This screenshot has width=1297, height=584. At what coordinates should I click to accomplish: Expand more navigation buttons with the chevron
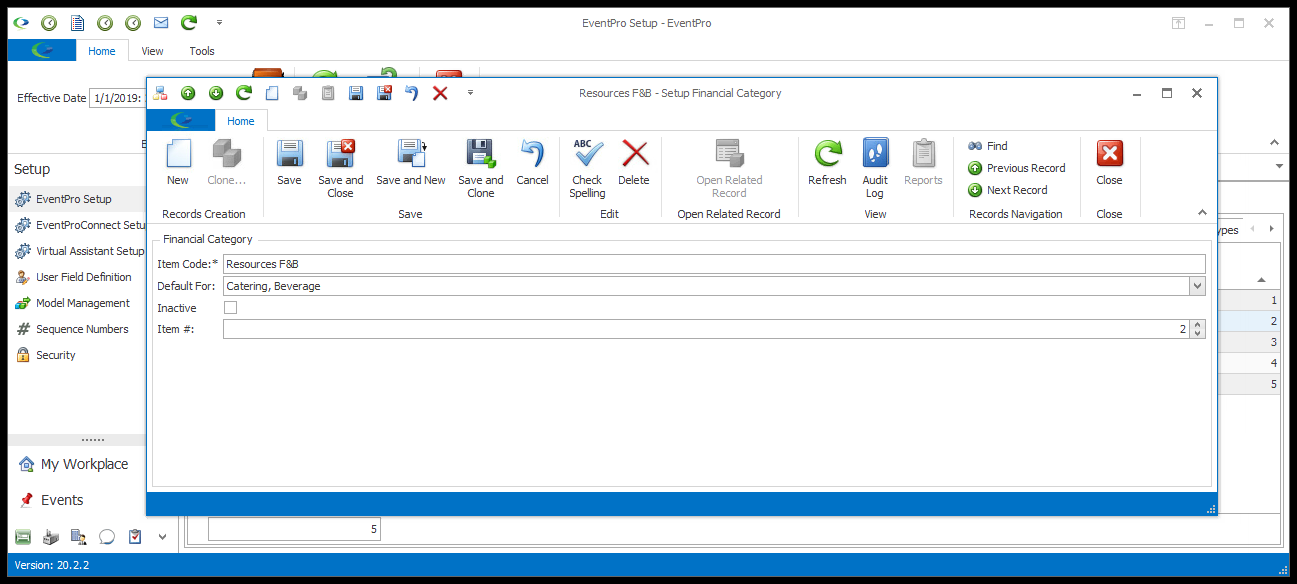tap(163, 537)
